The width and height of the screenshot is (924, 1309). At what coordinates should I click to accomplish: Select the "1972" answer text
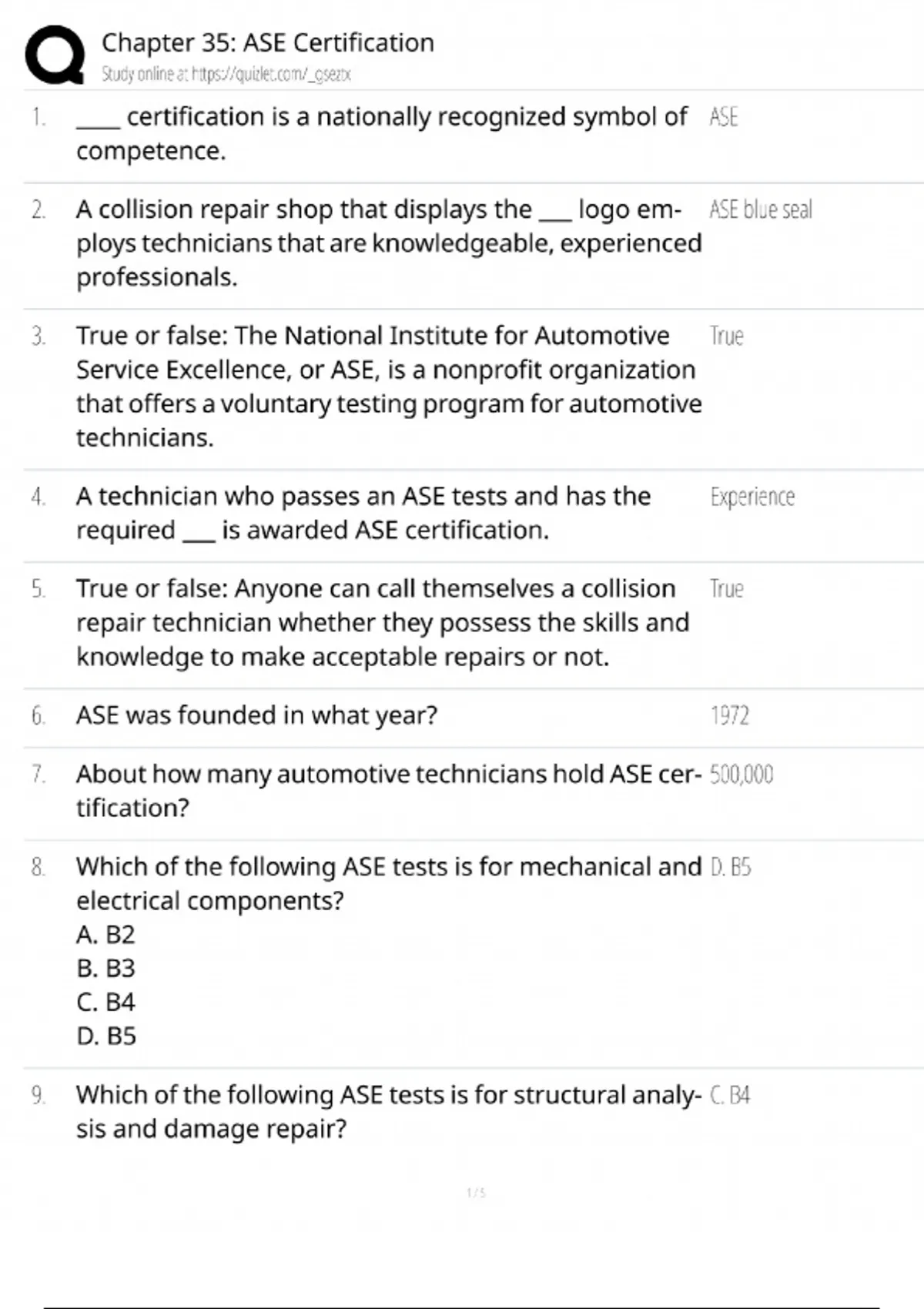[729, 715]
